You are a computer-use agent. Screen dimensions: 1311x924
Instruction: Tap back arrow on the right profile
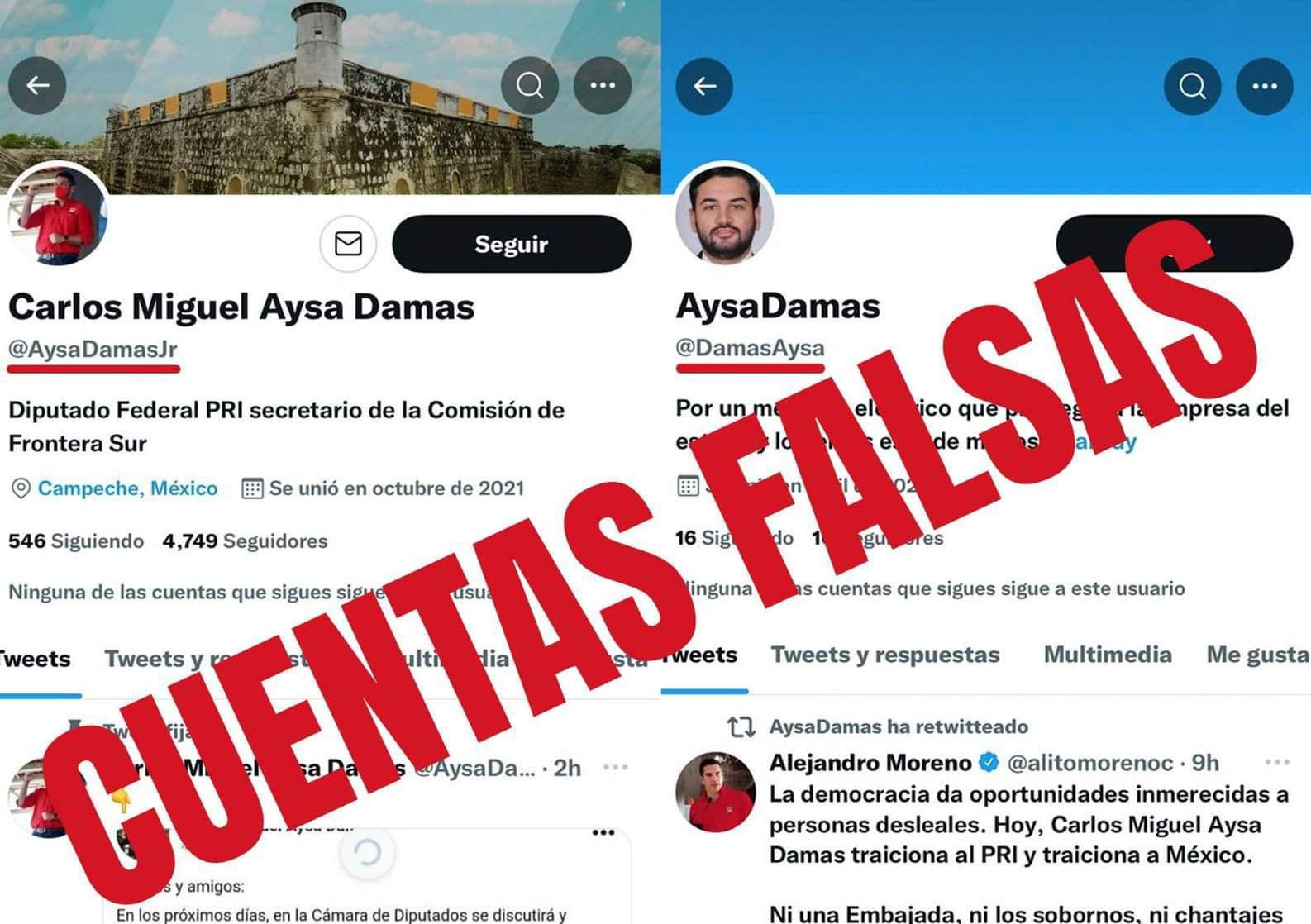(x=704, y=86)
